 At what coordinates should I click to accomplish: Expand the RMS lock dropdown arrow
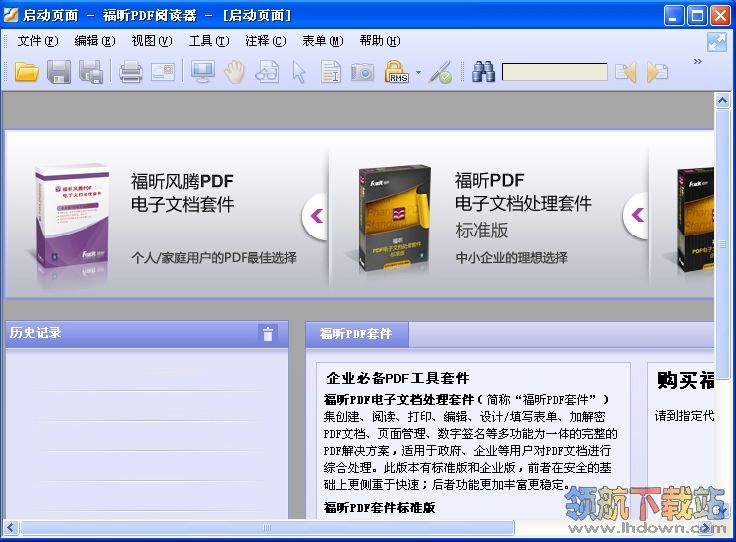click(418, 73)
